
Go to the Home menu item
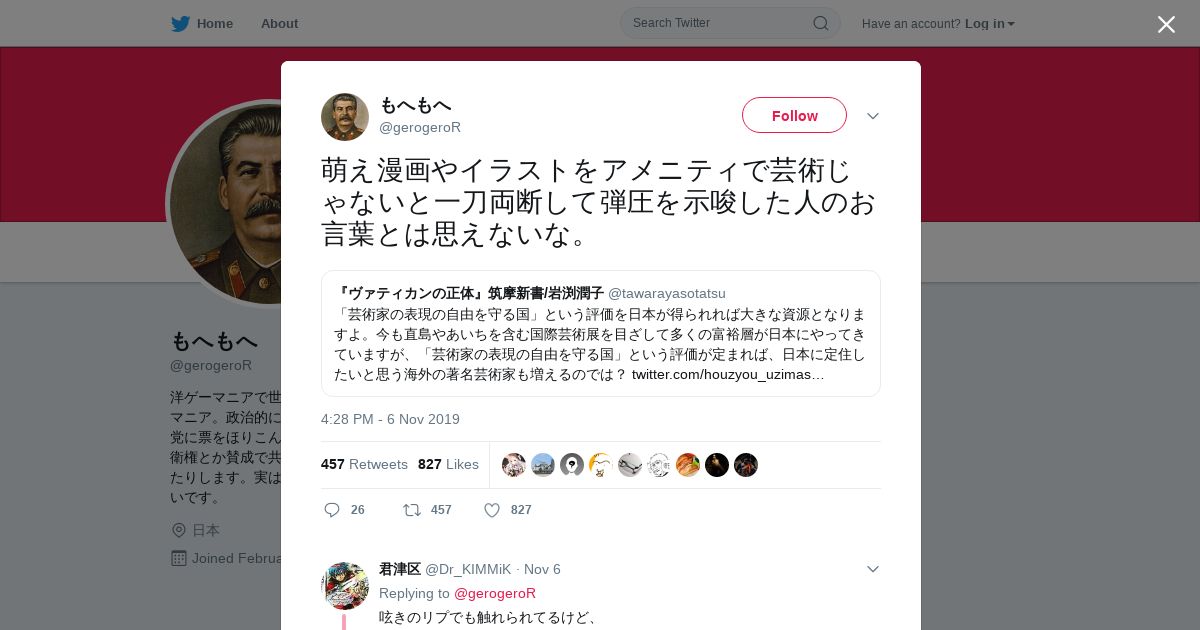215,23
